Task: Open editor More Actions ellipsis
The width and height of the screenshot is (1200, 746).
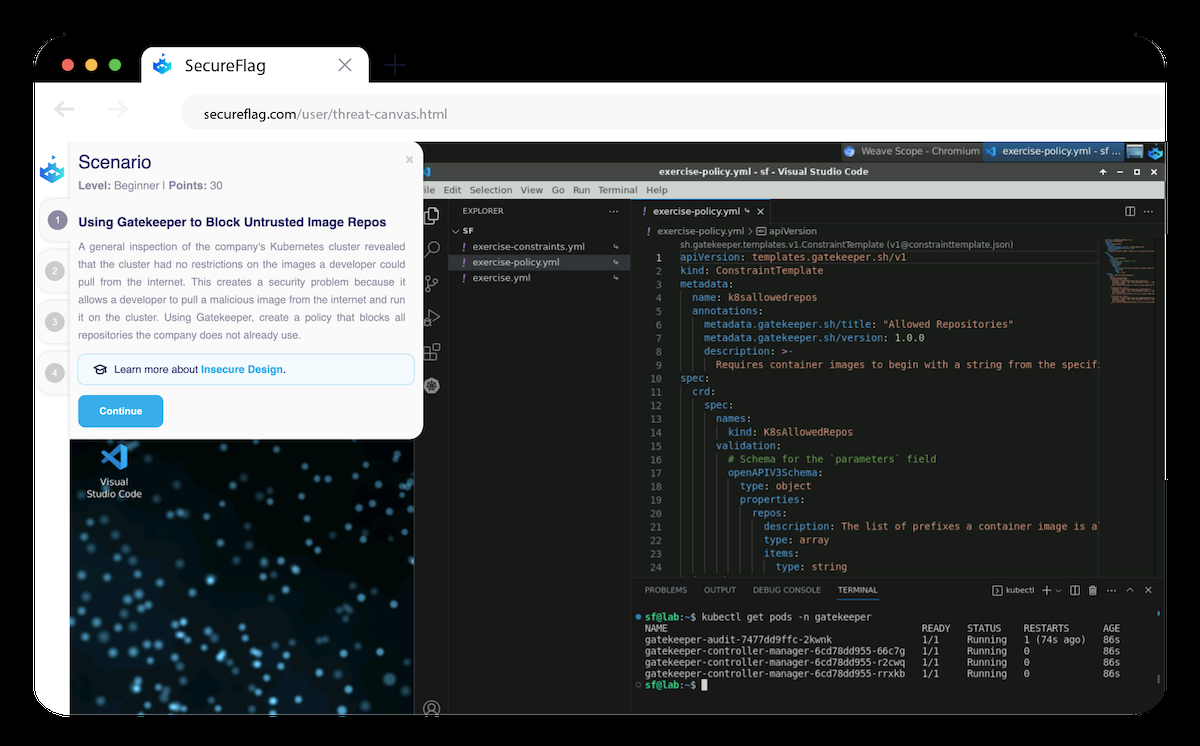Action: coord(1149,211)
